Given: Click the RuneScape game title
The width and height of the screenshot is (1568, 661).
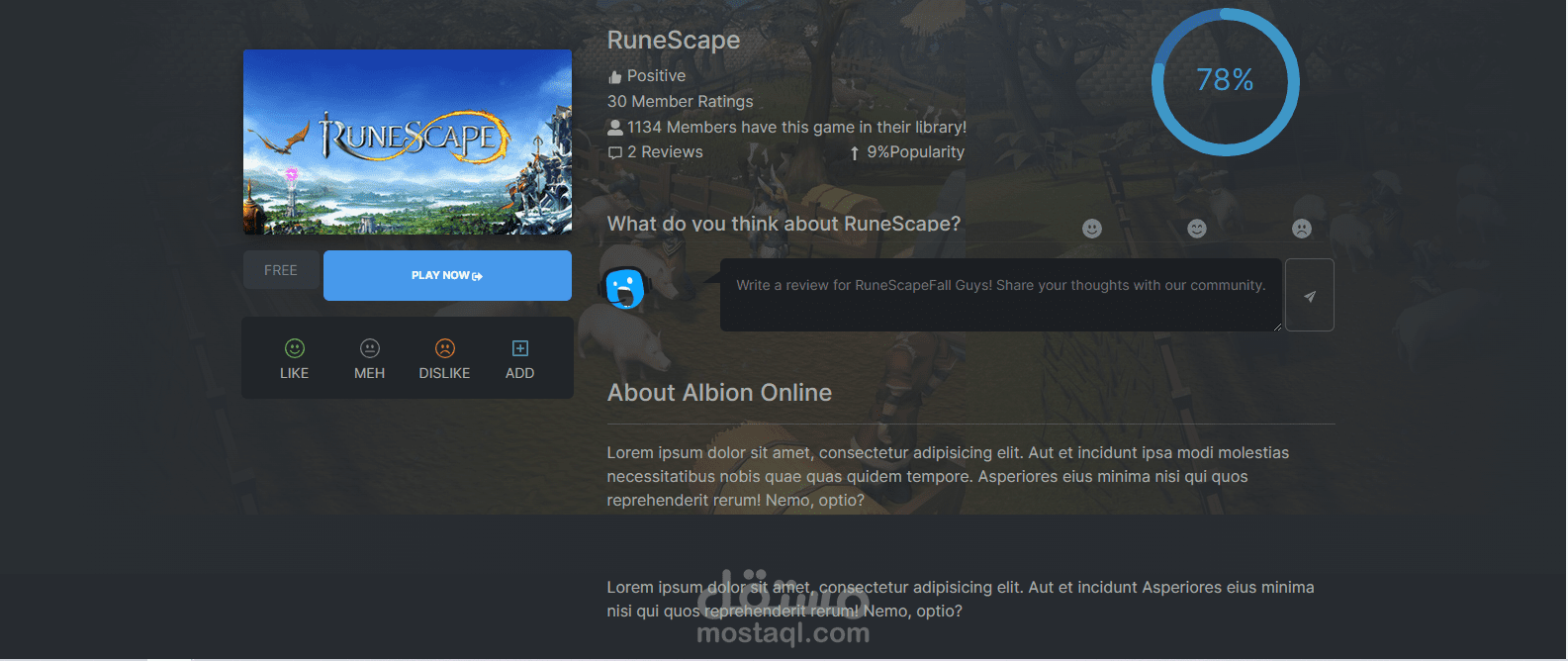Looking at the screenshot, I should (674, 40).
